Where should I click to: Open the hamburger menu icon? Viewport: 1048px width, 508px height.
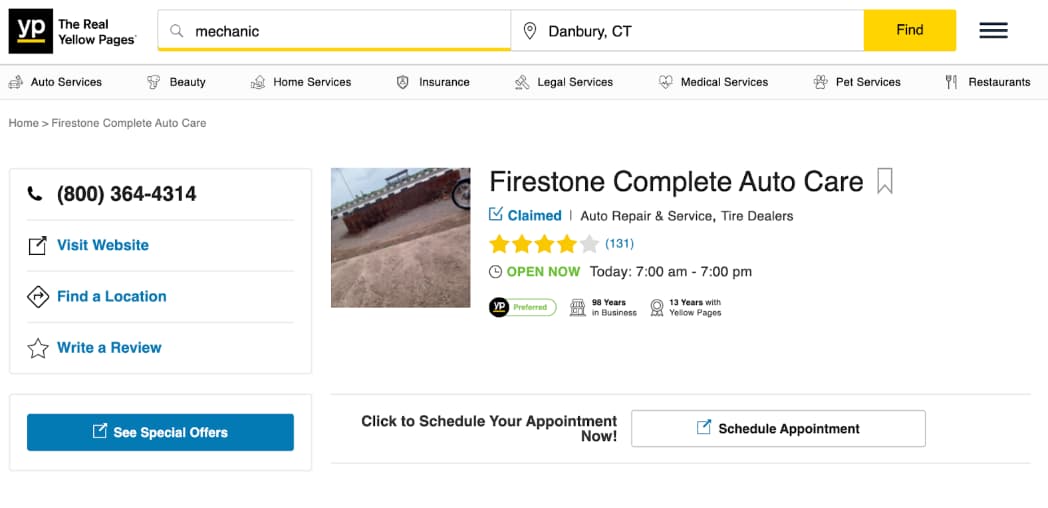click(x=993, y=30)
